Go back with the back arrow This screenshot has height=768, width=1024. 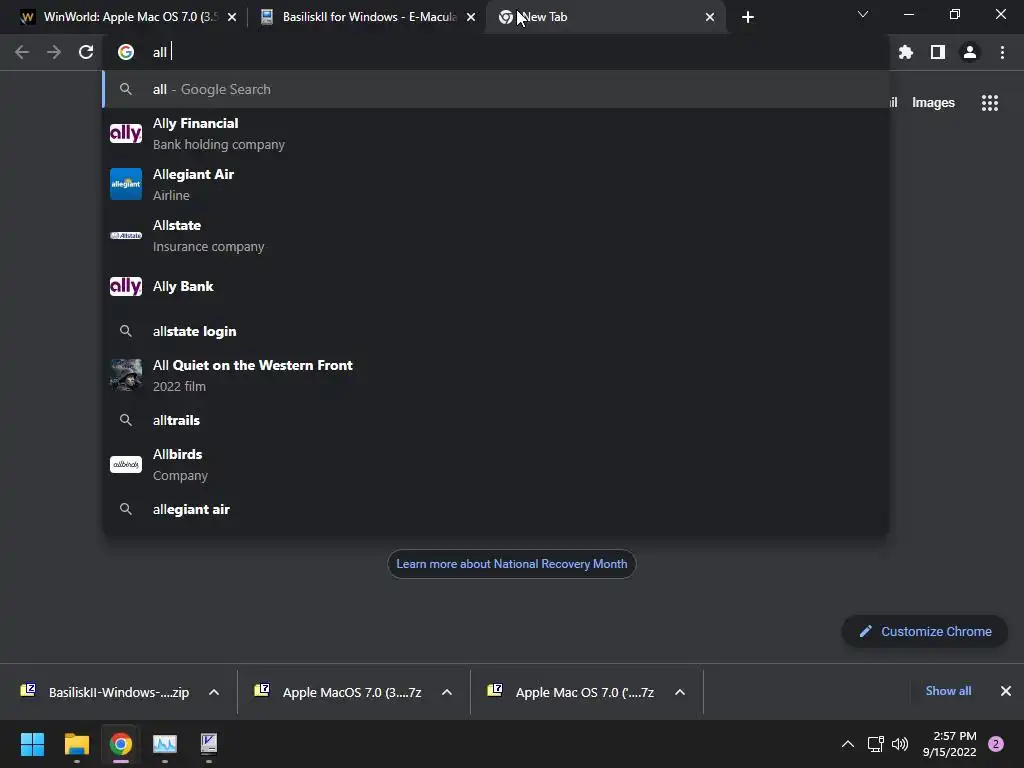[22, 52]
